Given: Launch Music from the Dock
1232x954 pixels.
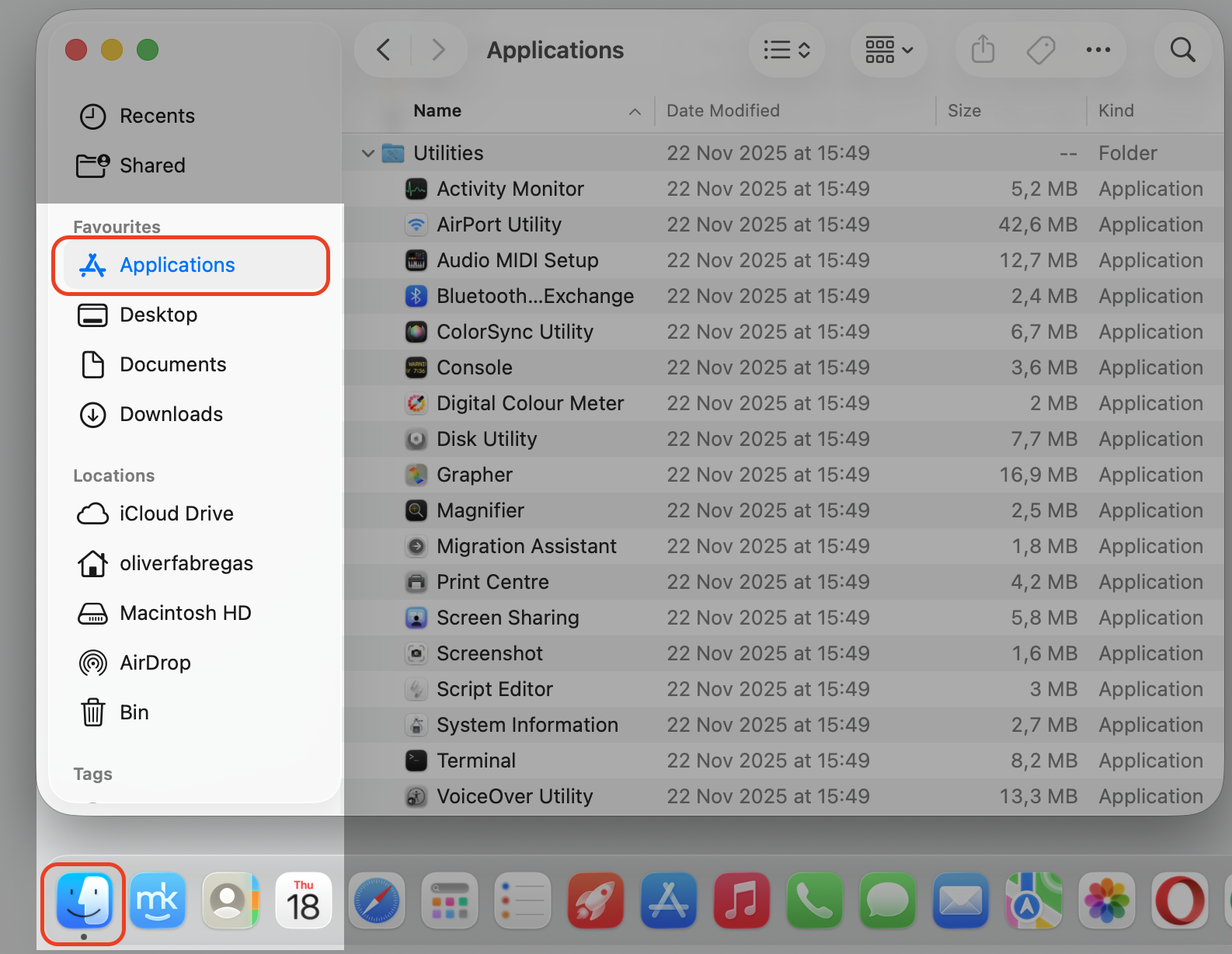Looking at the screenshot, I should (x=742, y=901).
